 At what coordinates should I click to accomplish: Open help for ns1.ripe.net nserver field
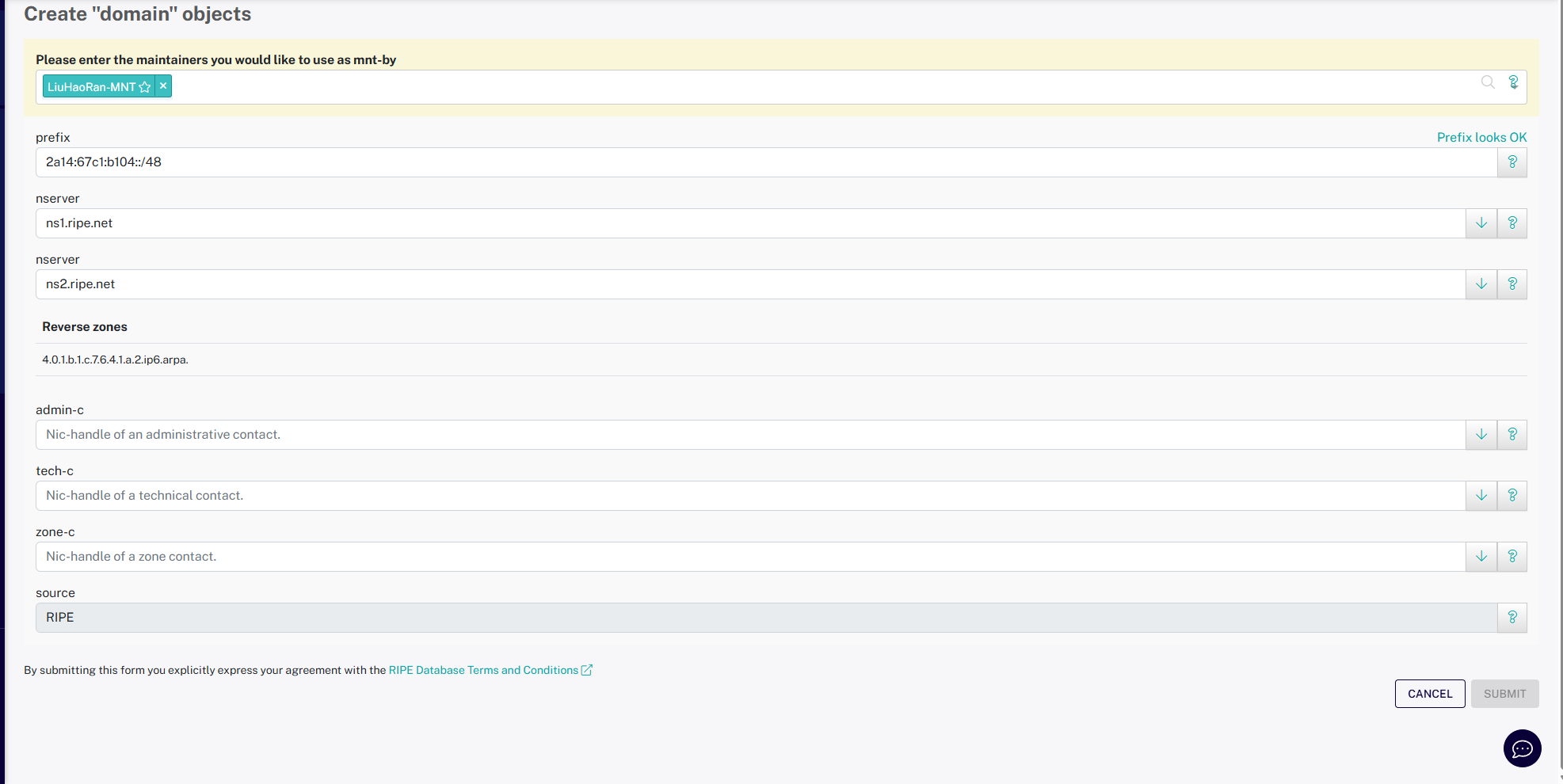(1512, 223)
